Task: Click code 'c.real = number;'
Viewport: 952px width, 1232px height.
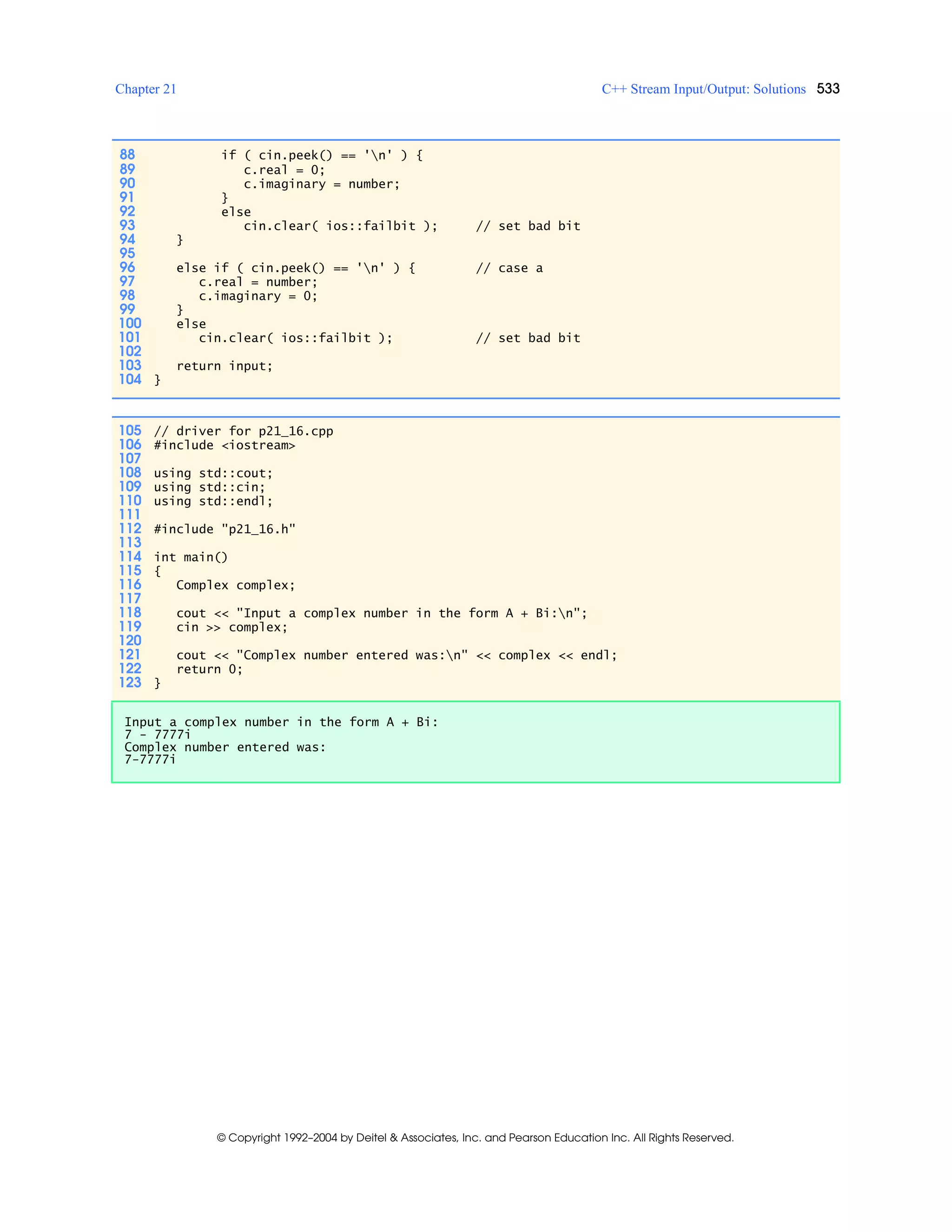Action: coord(258,282)
